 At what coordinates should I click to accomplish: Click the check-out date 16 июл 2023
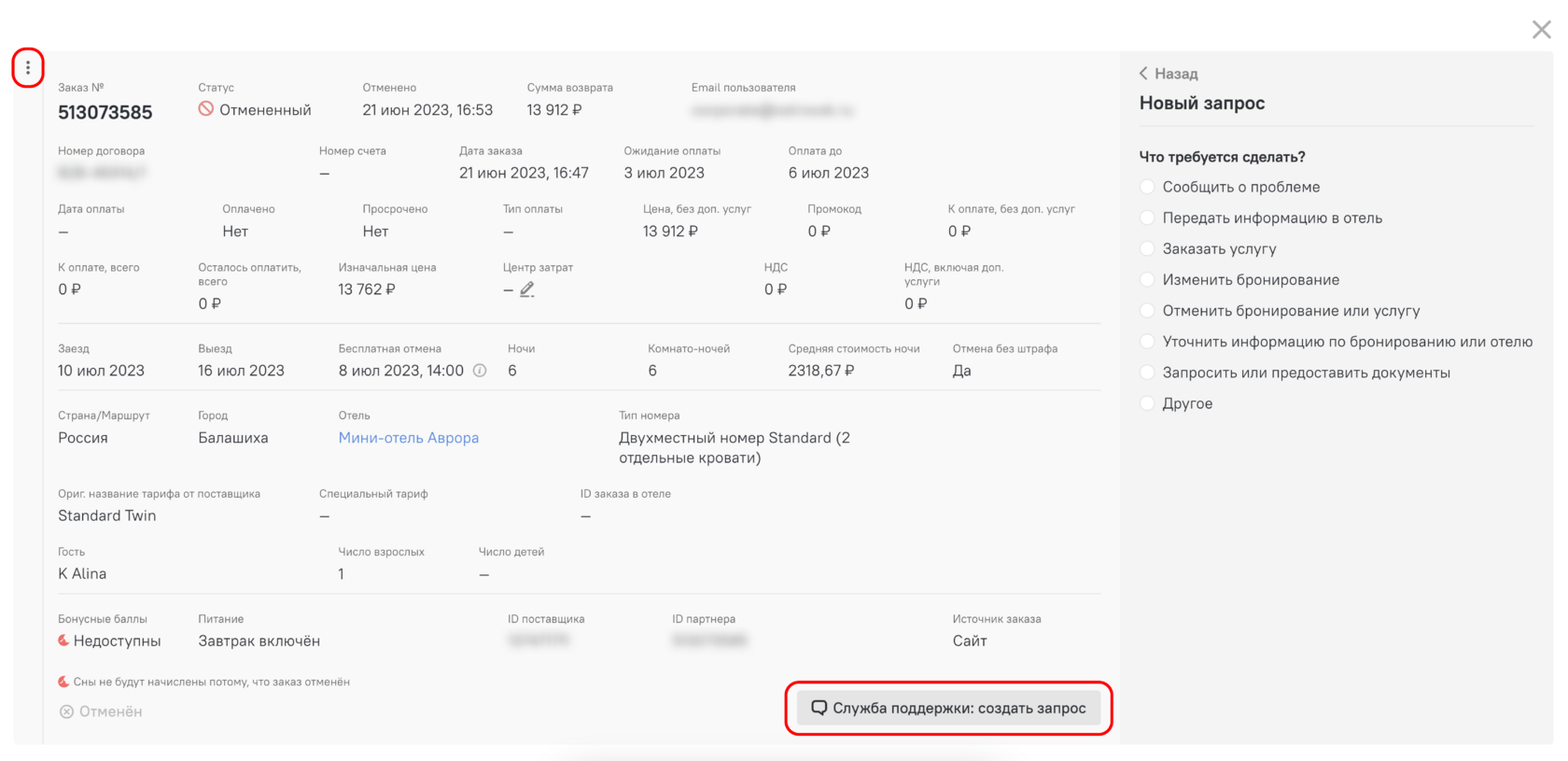[241, 371]
